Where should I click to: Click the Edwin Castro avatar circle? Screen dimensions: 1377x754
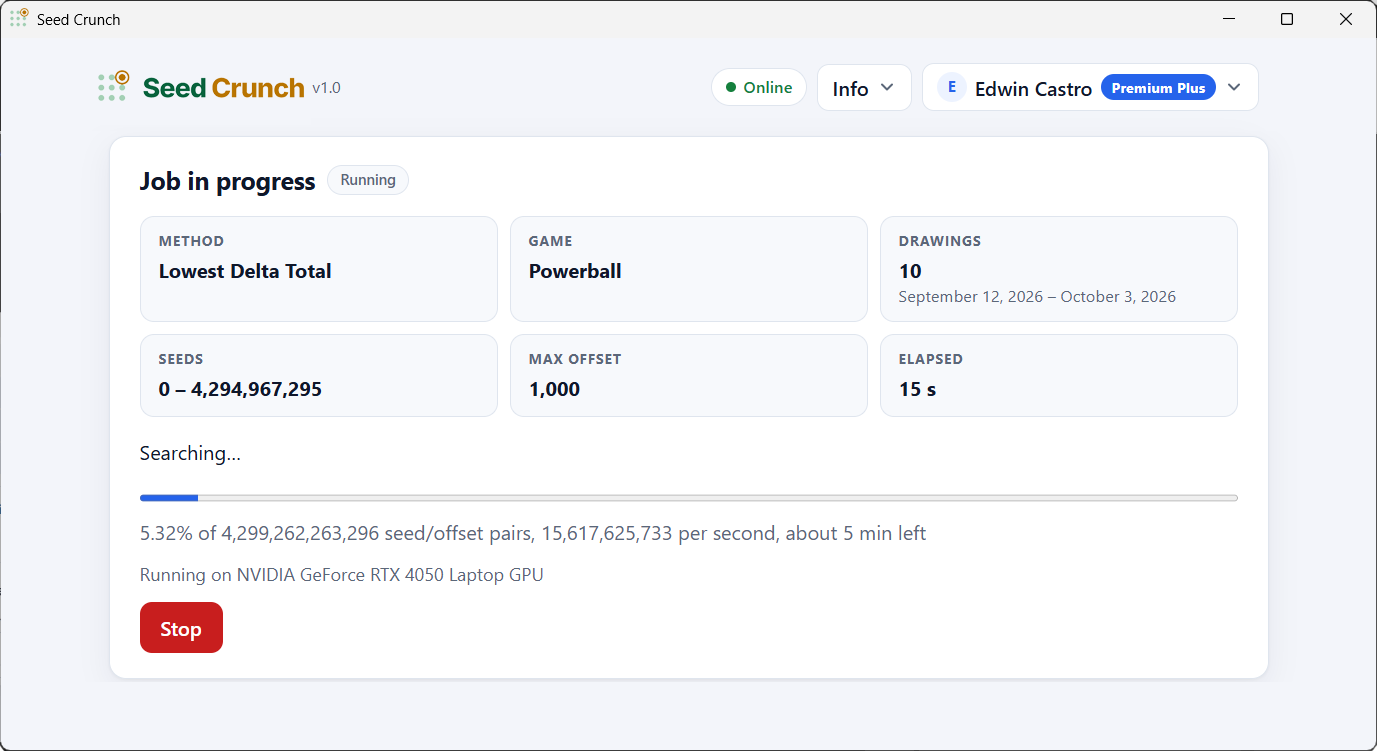click(x=952, y=88)
